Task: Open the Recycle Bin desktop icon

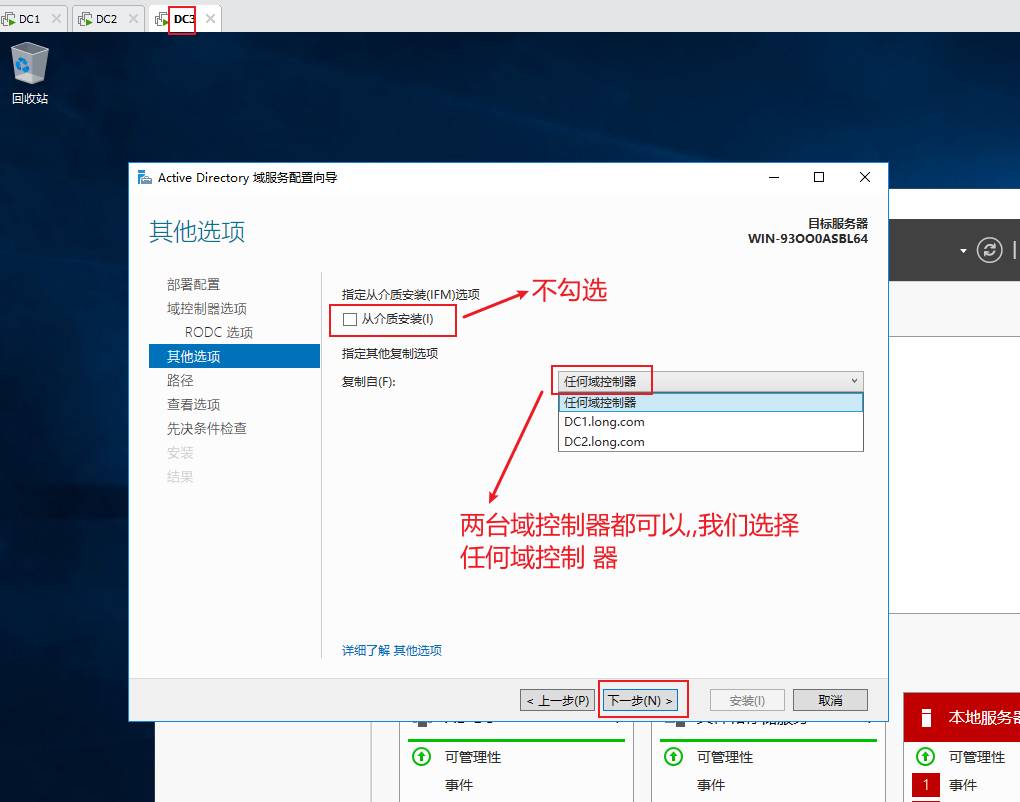Action: click(x=29, y=73)
